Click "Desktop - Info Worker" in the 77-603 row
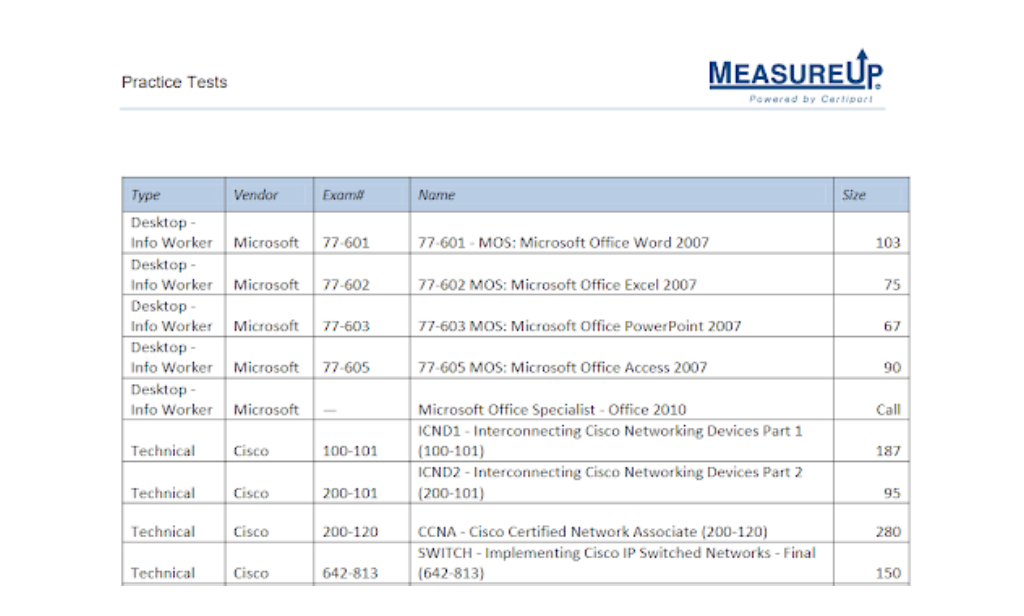1024x616 pixels. [172, 316]
